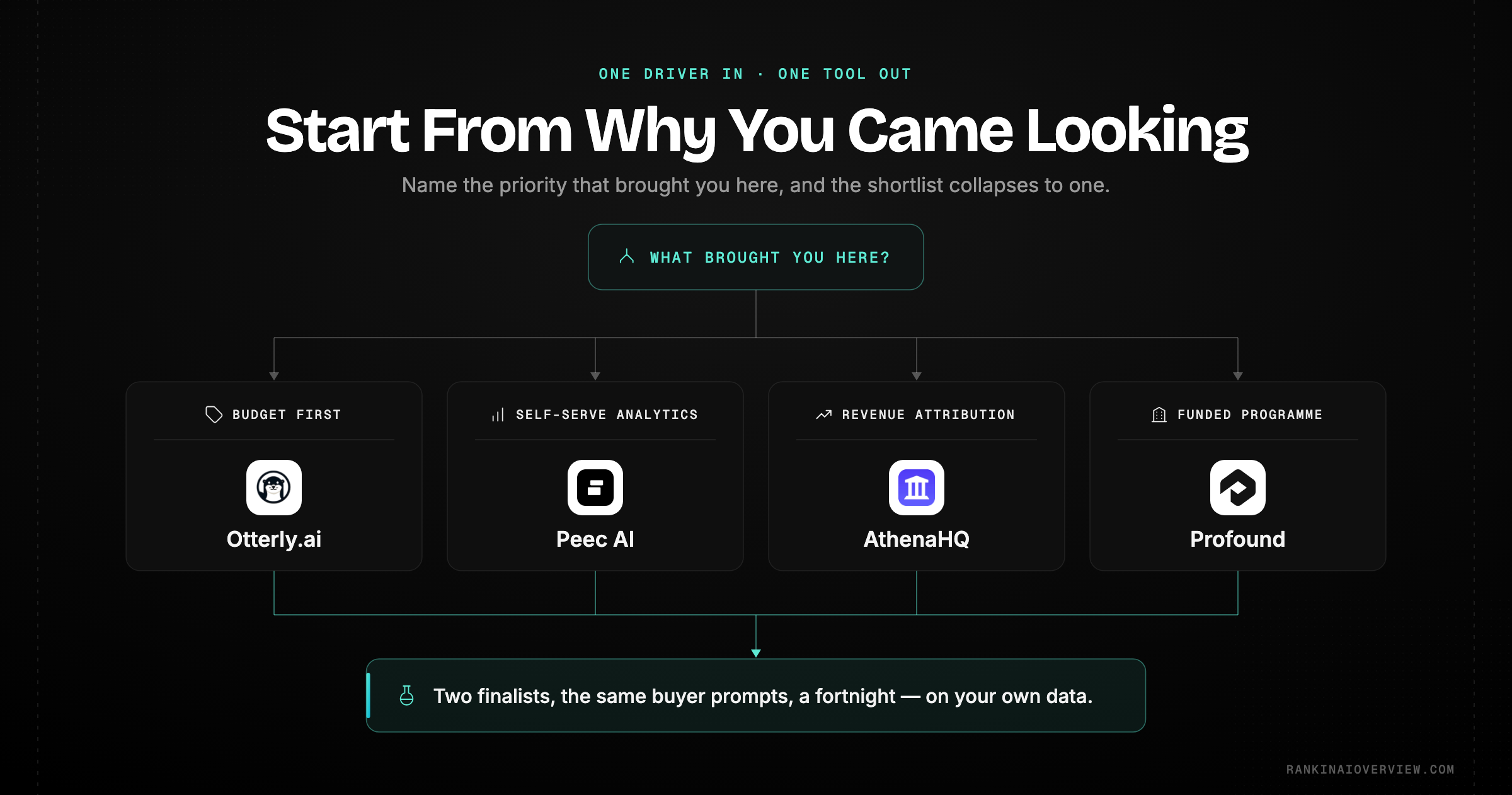Click the building icon beside Funded Programme
Viewport: 1512px width, 795px height.
[1159, 415]
